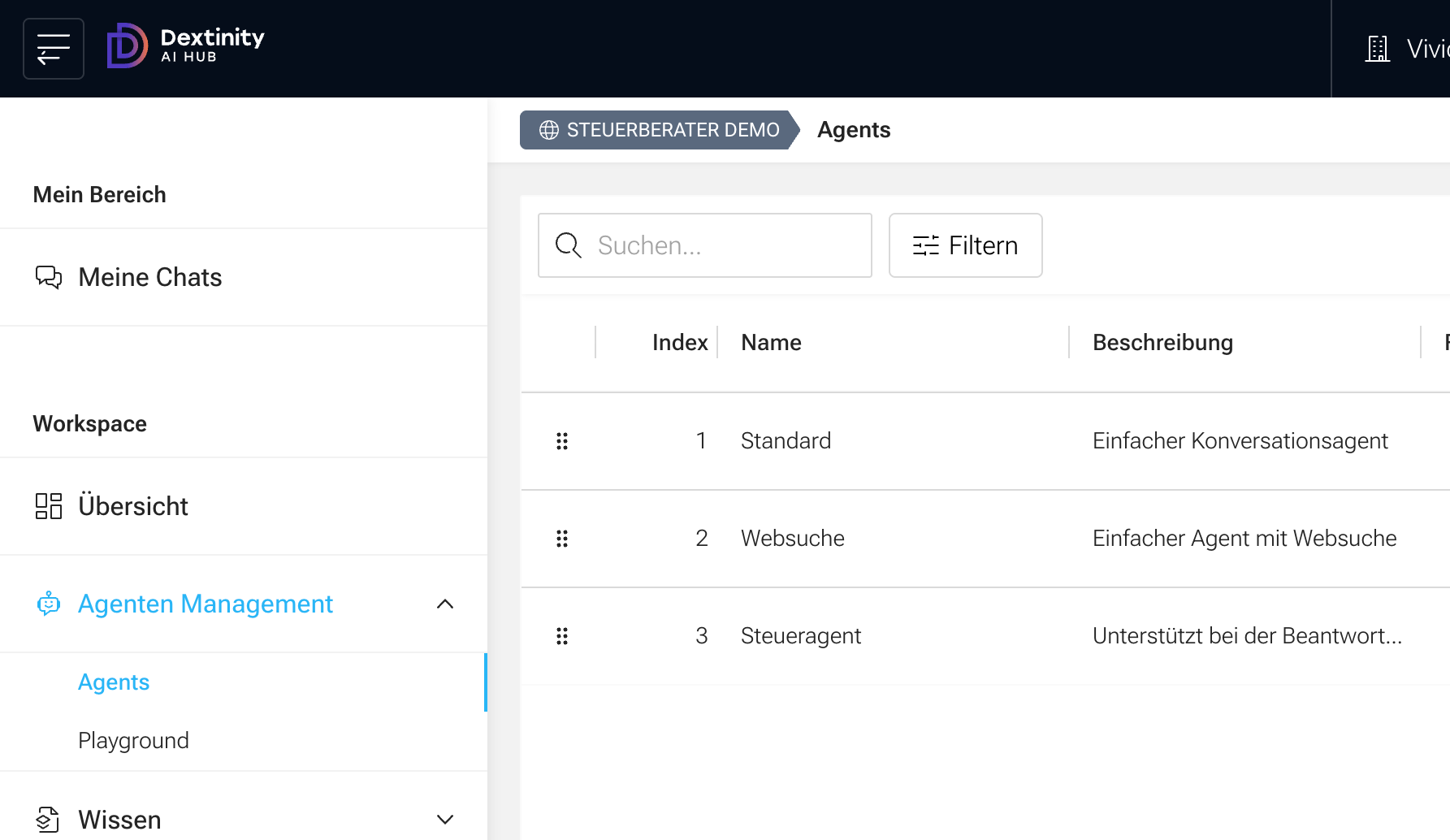Focus the Suchen search field
This screenshot has height=840, width=1450.
click(705, 245)
